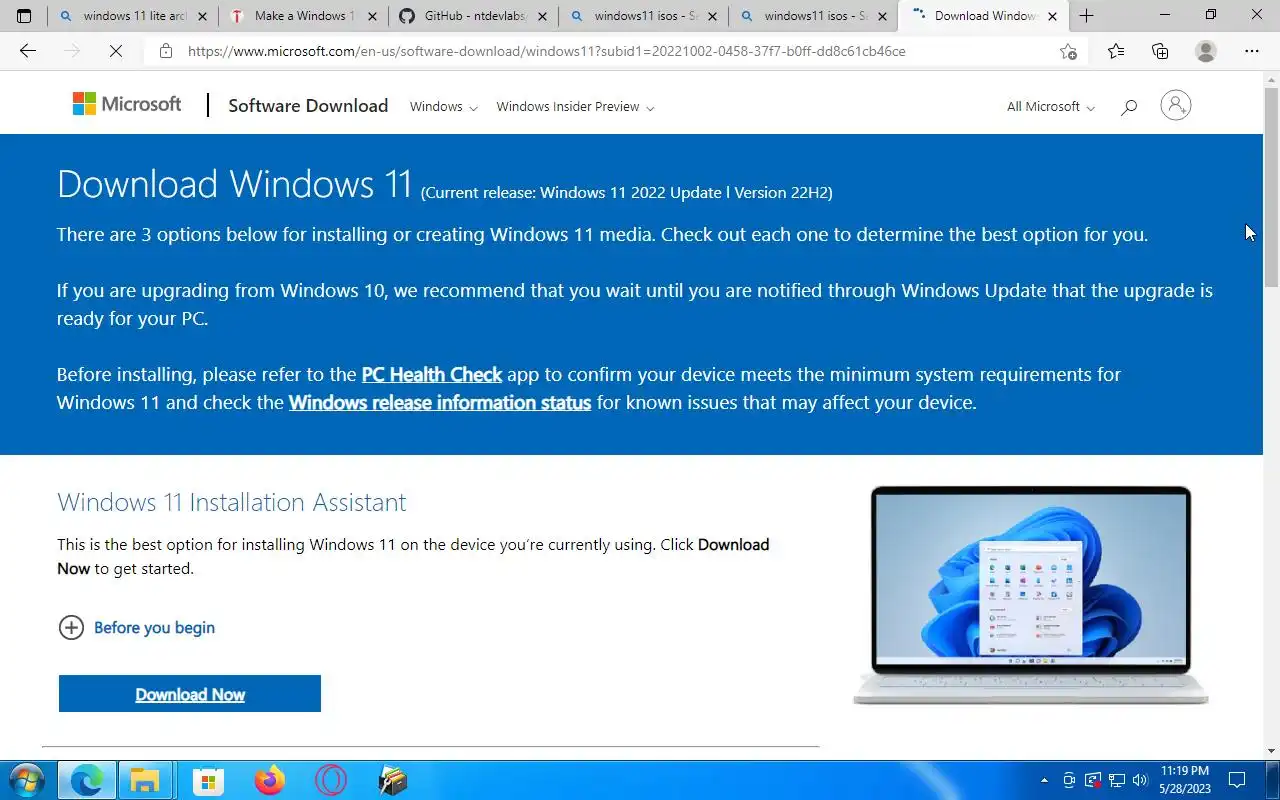Show hidden tray icons arrow
This screenshot has height=800, width=1280.
click(x=1045, y=780)
